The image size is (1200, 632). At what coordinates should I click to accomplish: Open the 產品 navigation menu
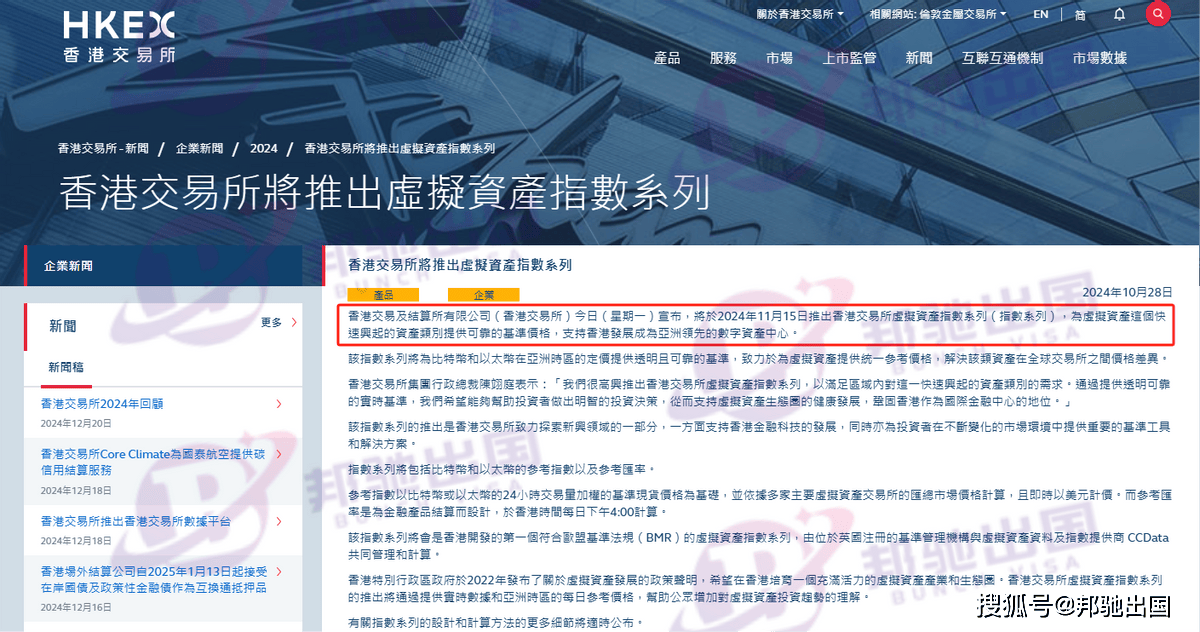pos(667,58)
